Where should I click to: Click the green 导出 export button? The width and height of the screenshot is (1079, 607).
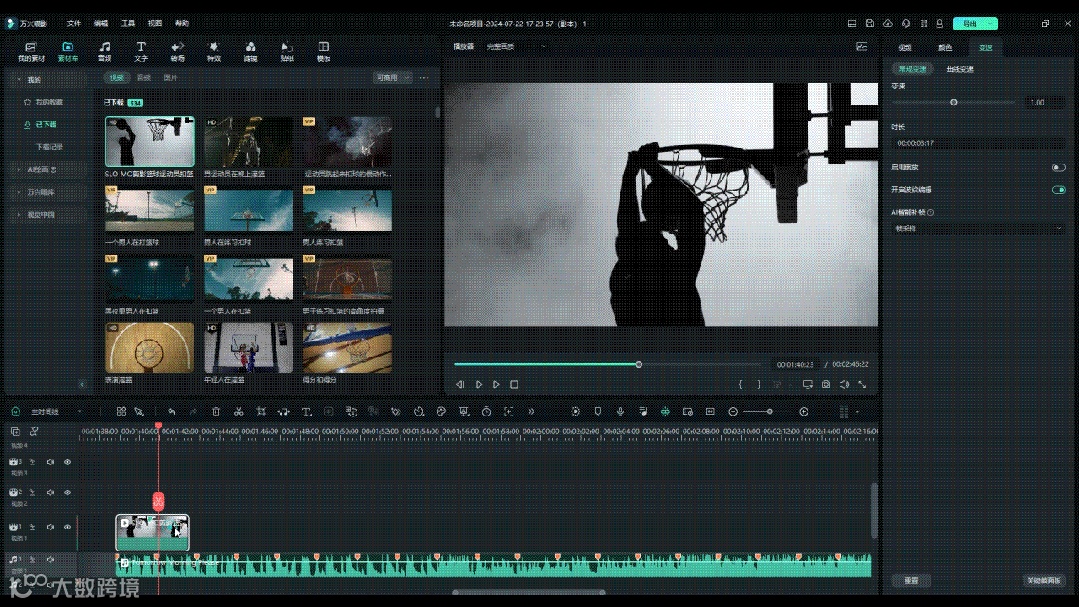pyautogui.click(x=969, y=23)
